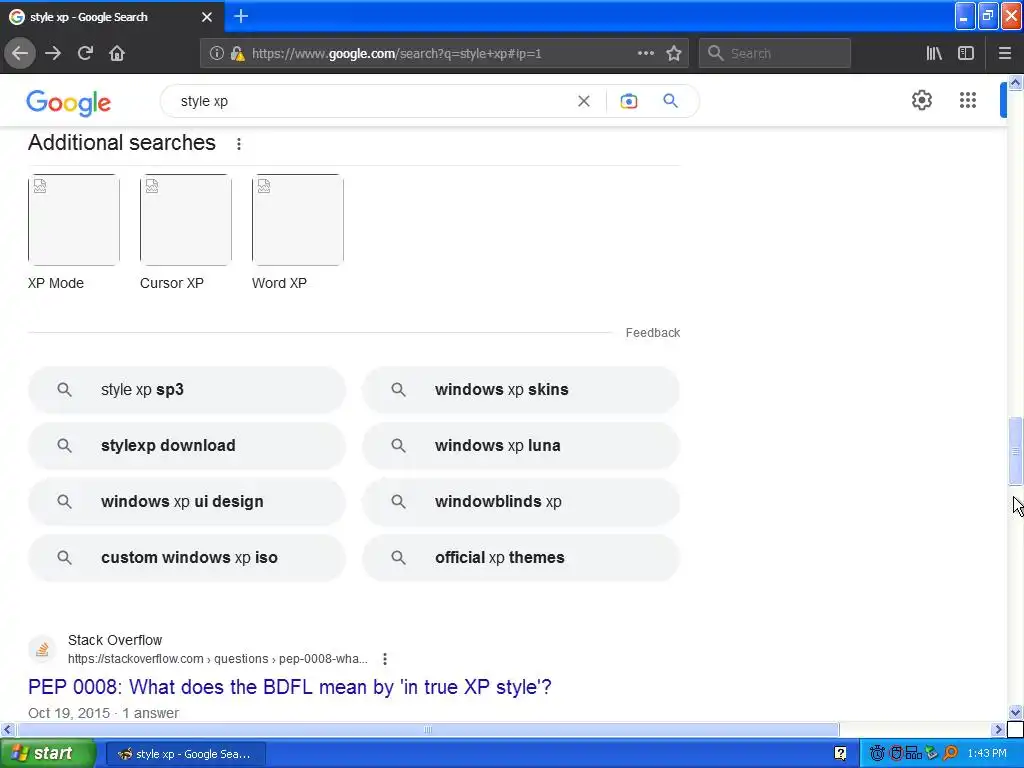Click the Google logo
Screen dimensions: 1024x768
click(x=69, y=103)
